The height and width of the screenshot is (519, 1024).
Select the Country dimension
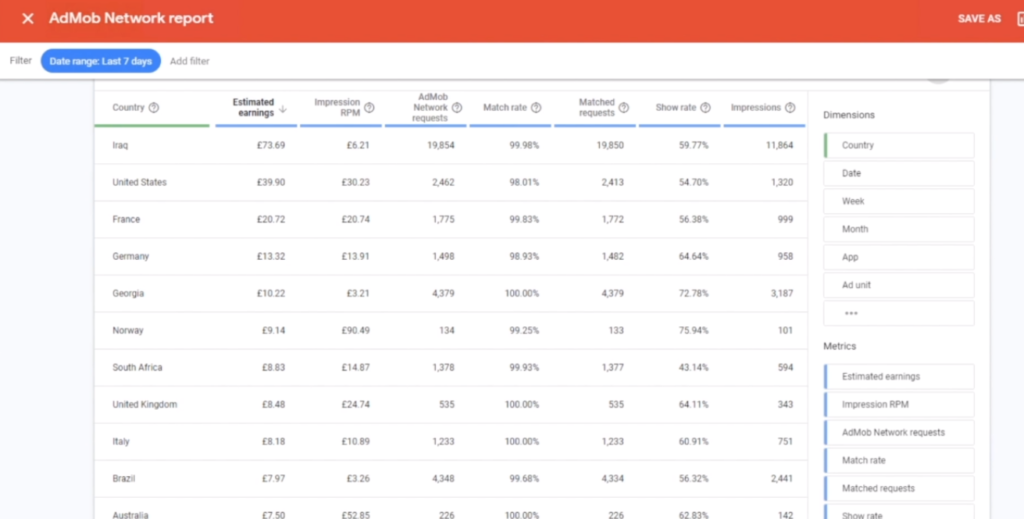pos(899,146)
